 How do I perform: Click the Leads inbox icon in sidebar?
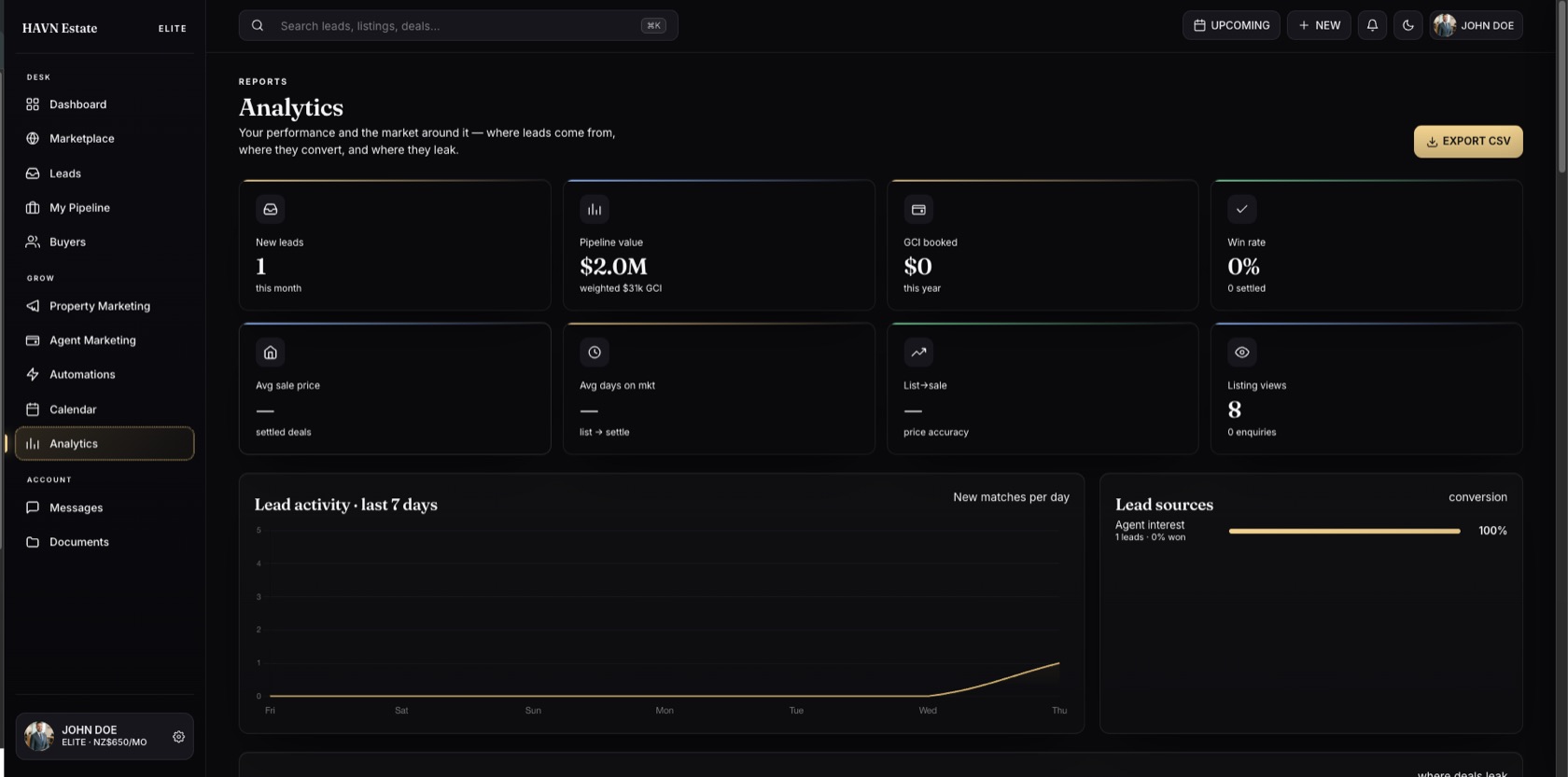33,173
